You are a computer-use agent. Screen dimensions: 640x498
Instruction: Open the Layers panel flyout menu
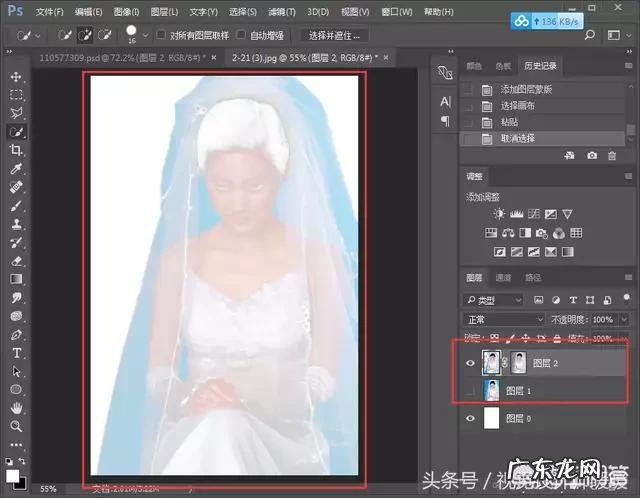tap(628, 277)
